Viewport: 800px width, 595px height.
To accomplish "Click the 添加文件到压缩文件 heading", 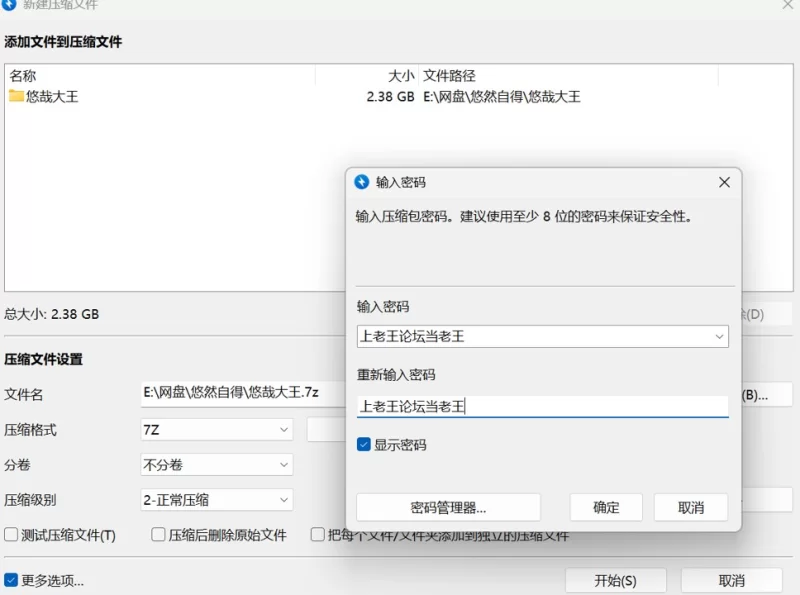I will (x=63, y=41).
